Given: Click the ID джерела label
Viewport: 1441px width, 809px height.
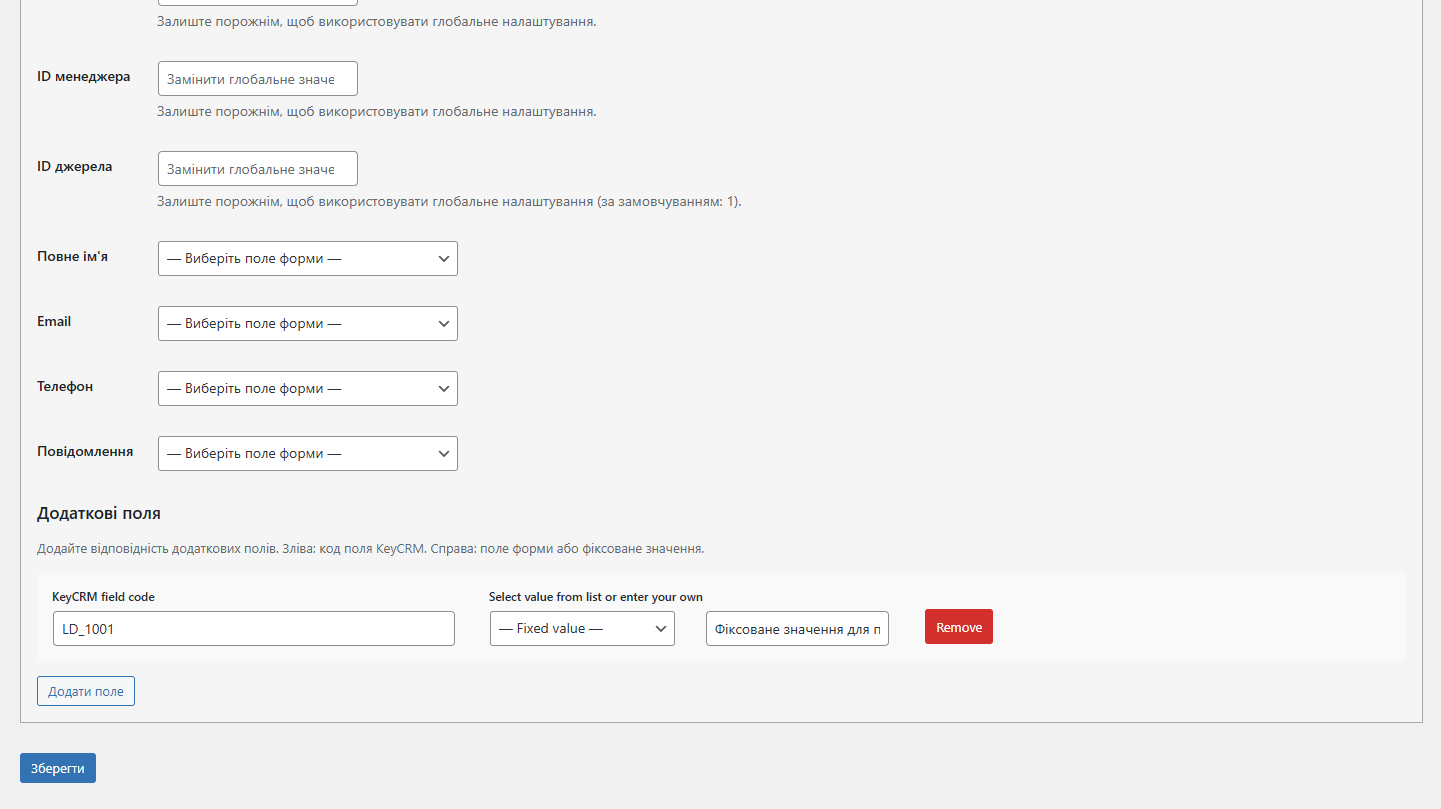Looking at the screenshot, I should pos(74,167).
